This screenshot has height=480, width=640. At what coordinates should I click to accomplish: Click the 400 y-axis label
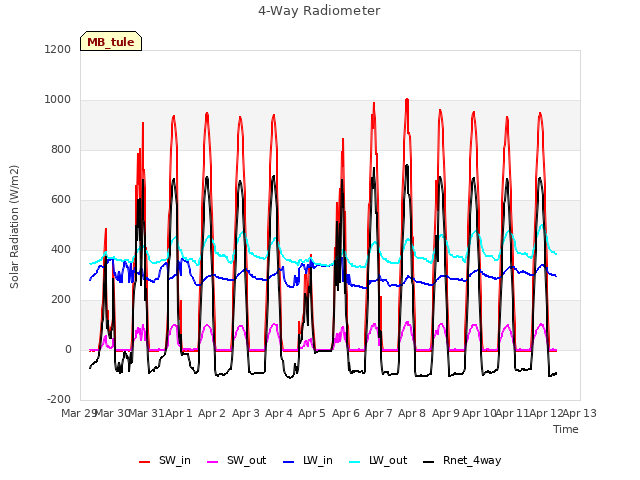[61, 249]
